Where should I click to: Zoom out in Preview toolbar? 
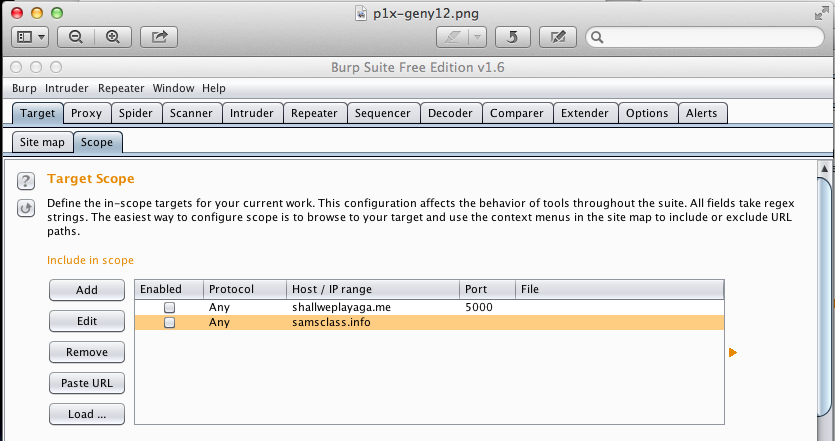(75, 37)
